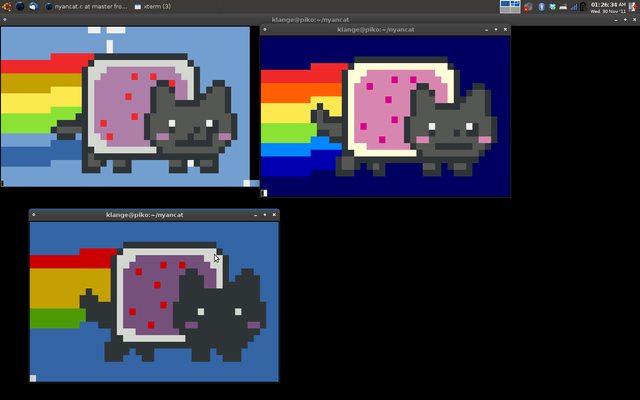Open the muted volume tray icon

pos(528,7)
